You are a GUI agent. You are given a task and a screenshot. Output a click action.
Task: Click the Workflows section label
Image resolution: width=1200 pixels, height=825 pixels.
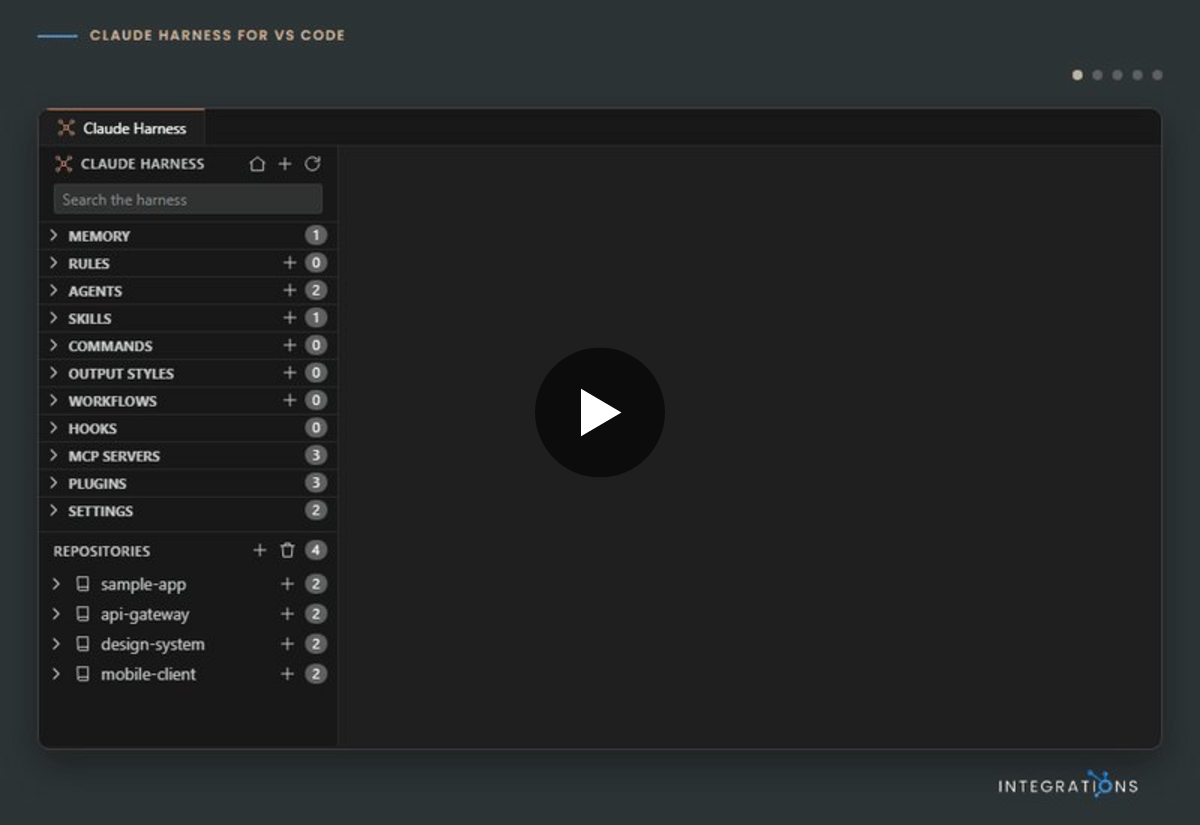(112, 401)
